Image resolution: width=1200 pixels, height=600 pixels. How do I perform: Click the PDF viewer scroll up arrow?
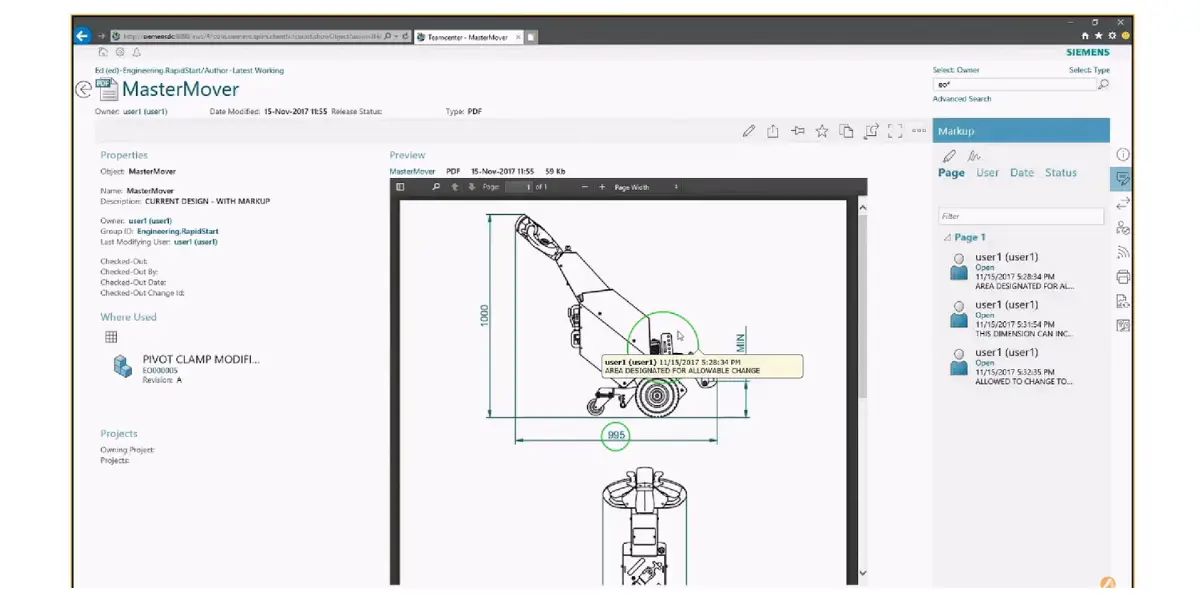[863, 208]
